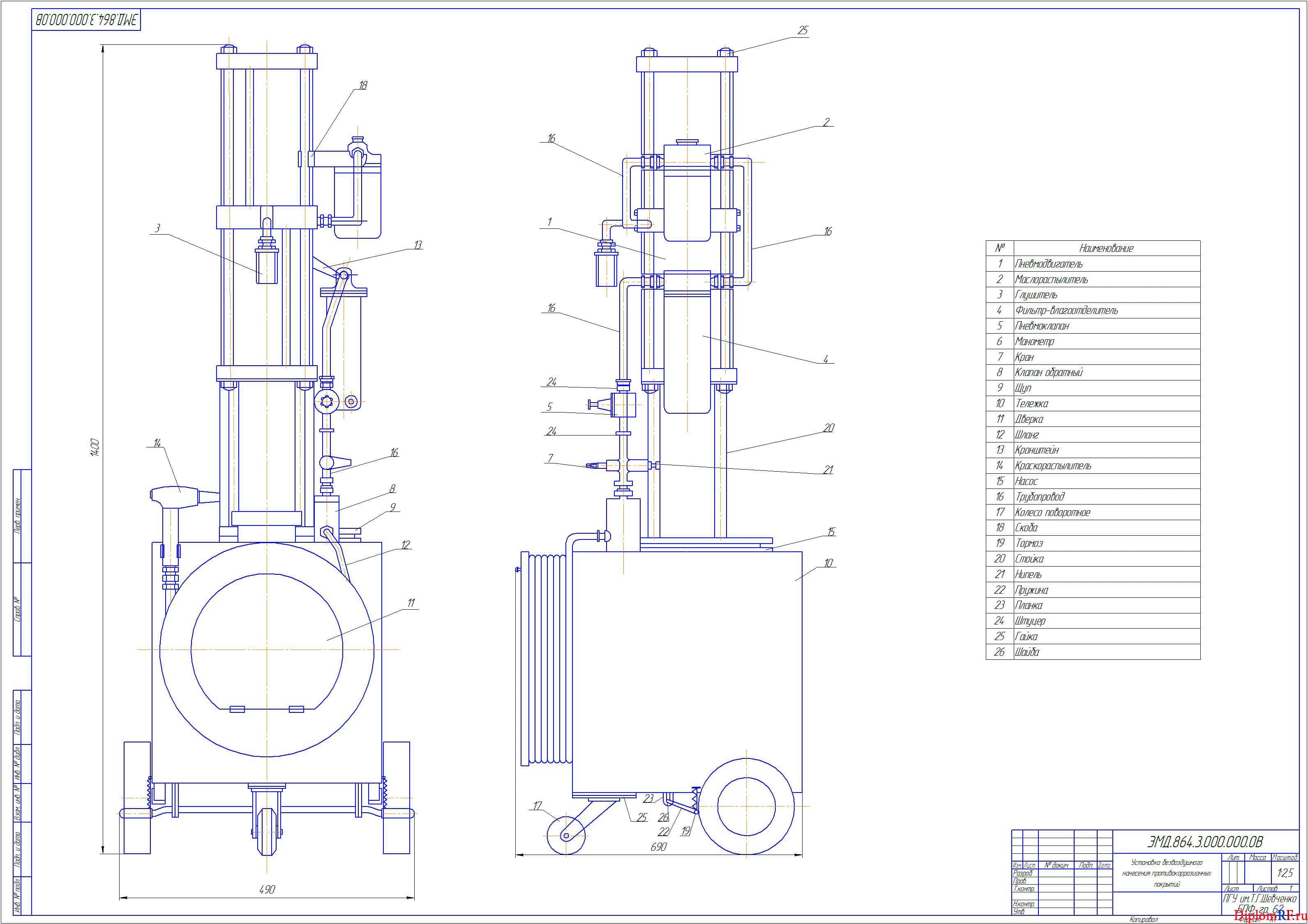Select the 'Краскораспылитель' entry

tap(1093, 465)
